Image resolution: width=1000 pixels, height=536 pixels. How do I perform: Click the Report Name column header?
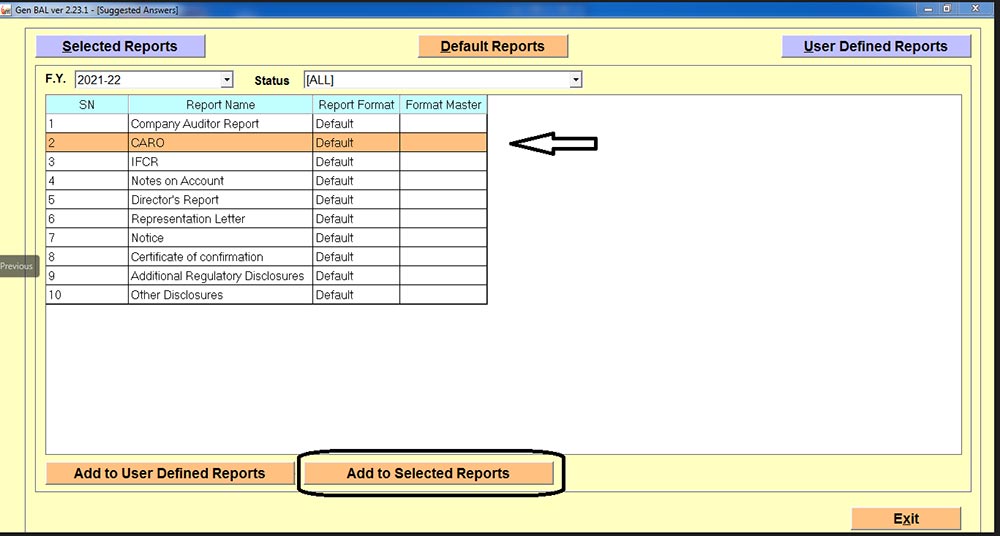tap(221, 105)
